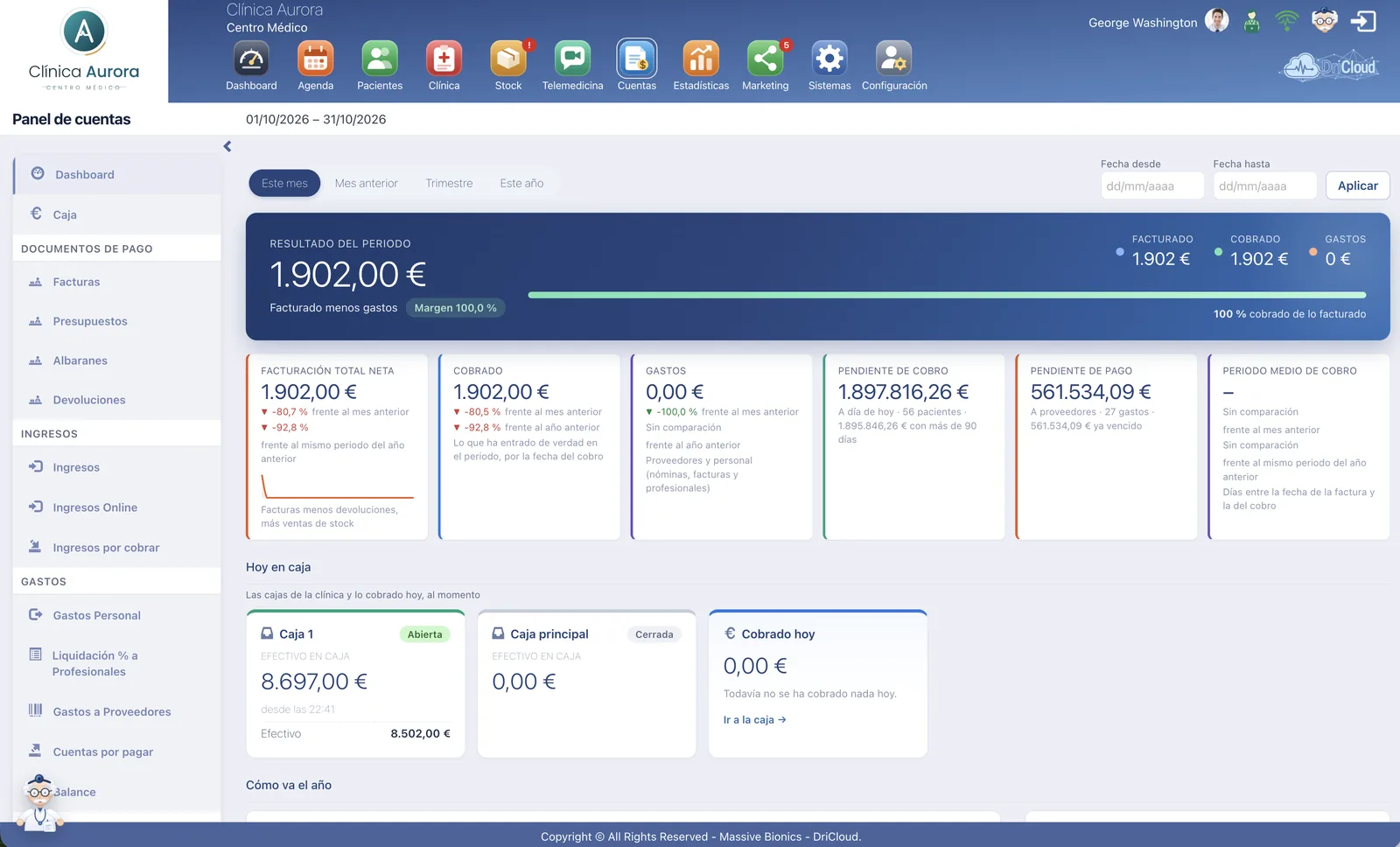Open Facturas in the sidebar
Screen dimensions: 1400x847
(x=117, y=282)
